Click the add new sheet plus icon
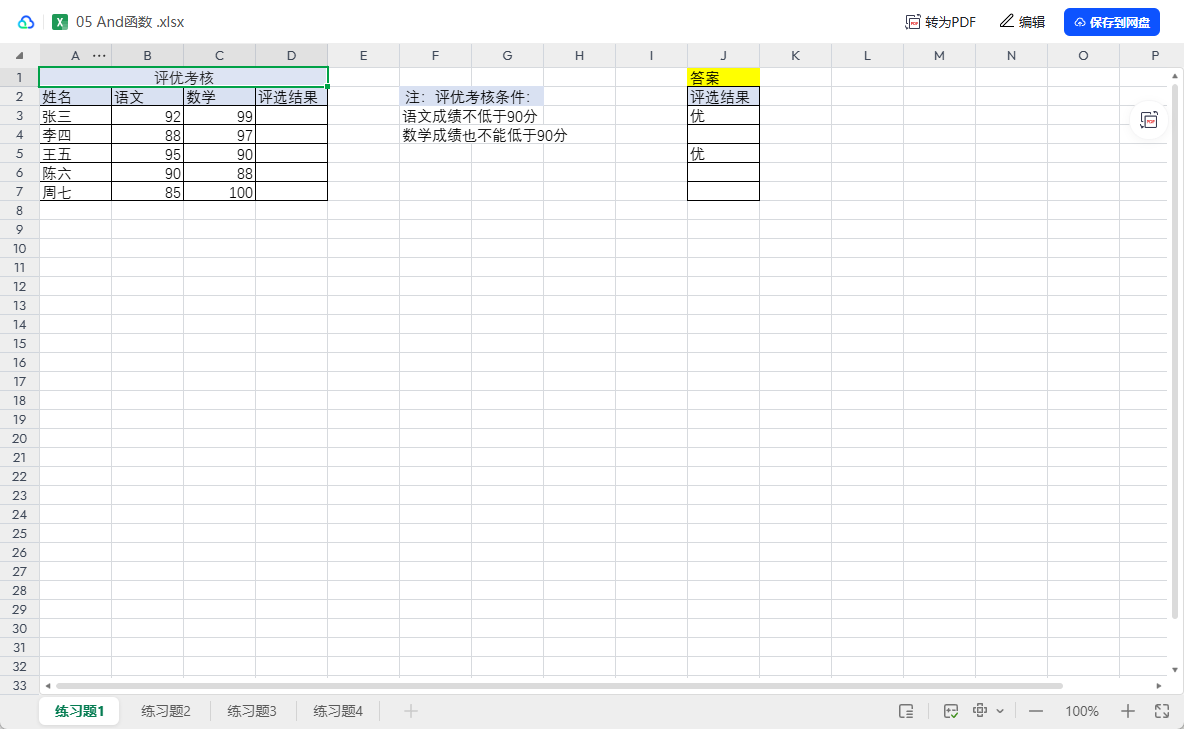 (410, 710)
